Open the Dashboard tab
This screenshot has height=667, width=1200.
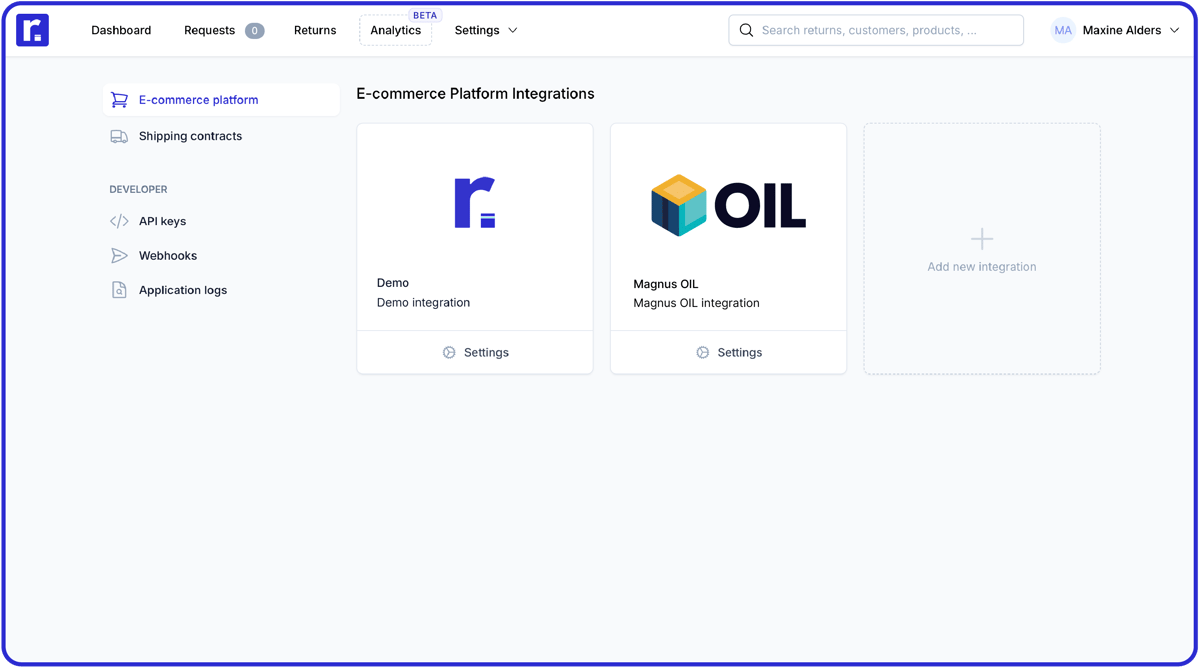click(121, 30)
